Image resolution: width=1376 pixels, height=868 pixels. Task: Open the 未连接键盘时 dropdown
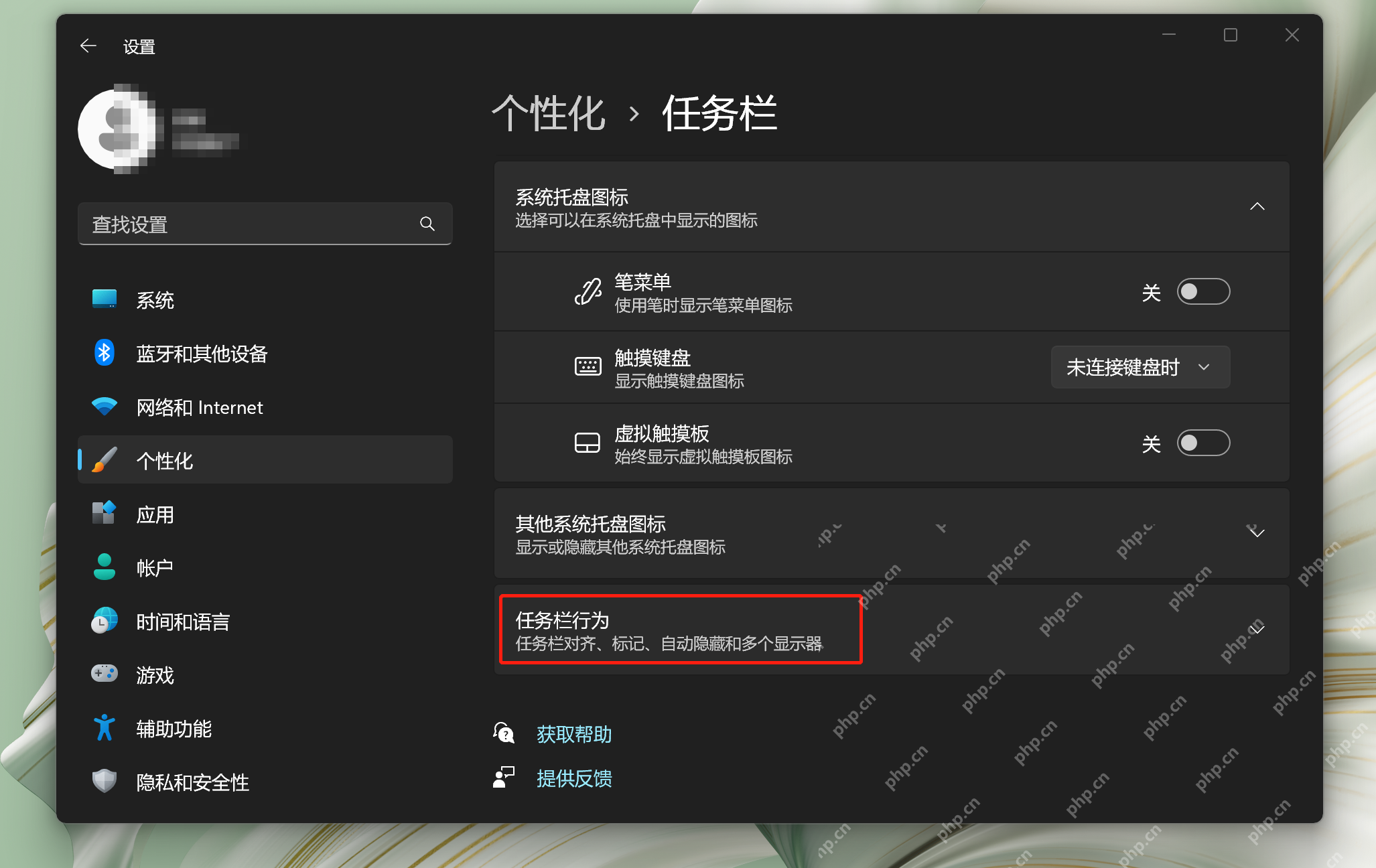click(1140, 367)
